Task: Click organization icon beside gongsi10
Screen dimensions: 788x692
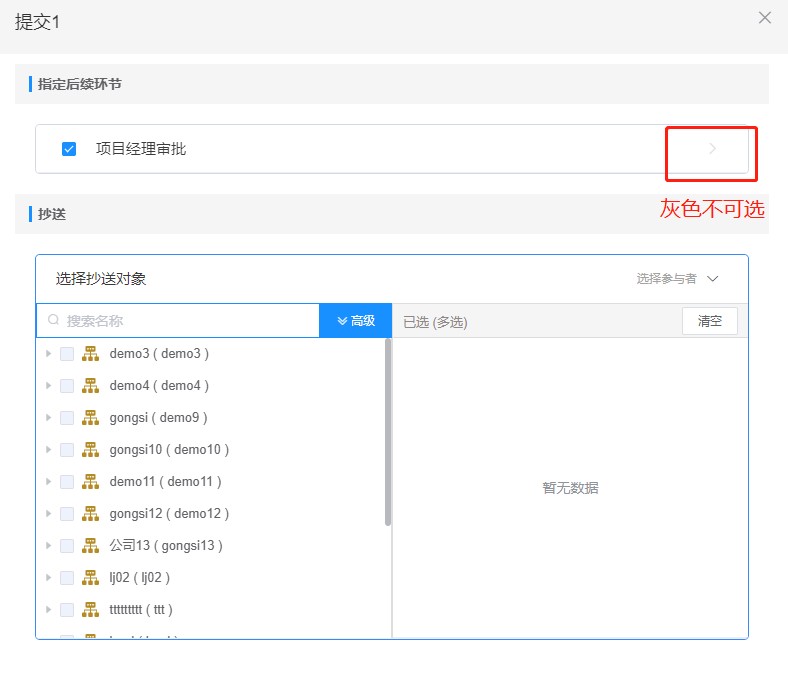Action: (x=90, y=449)
